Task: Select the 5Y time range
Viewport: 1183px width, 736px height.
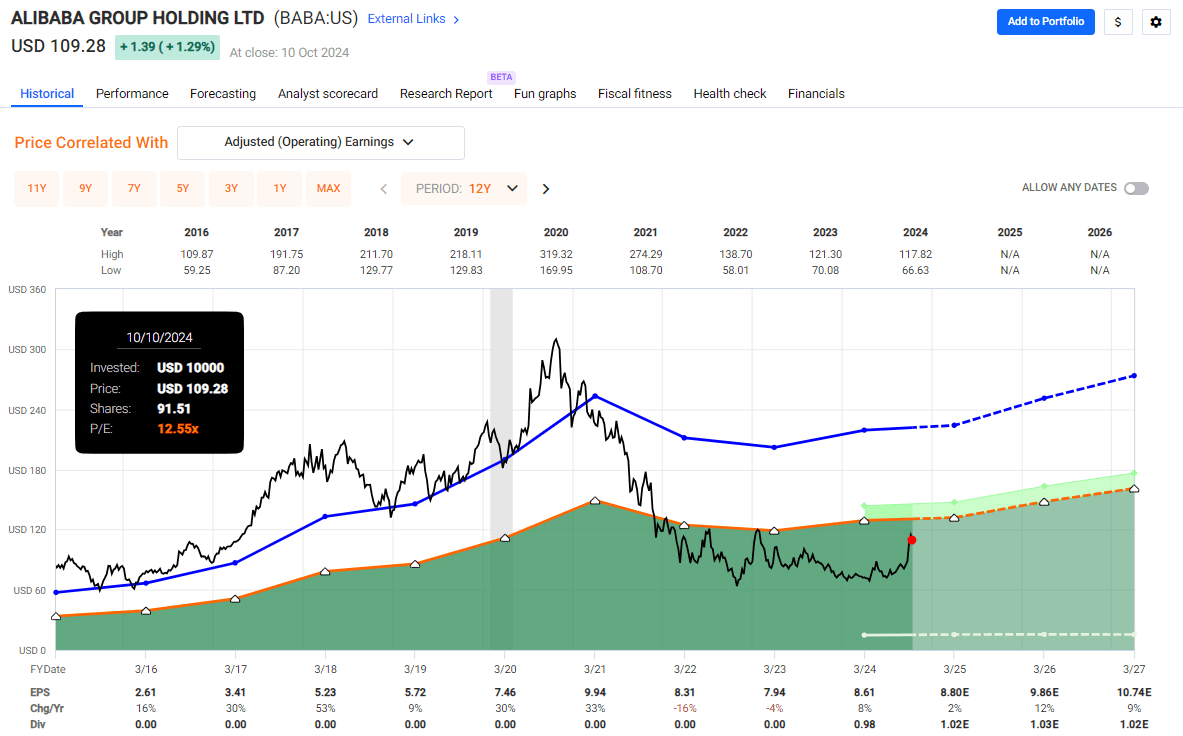Action: pos(183,188)
